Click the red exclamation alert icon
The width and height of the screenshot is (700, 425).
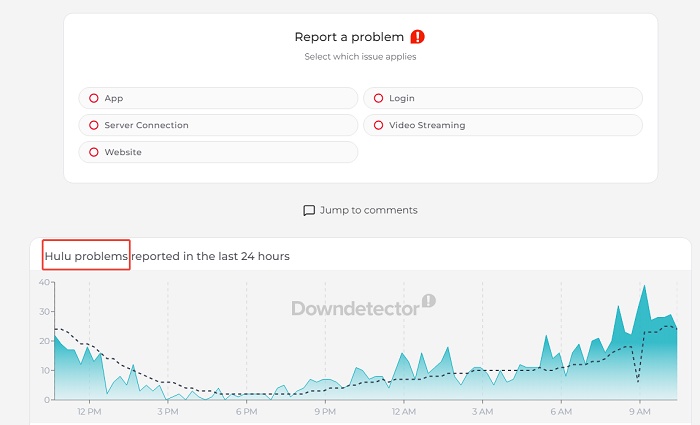(417, 37)
